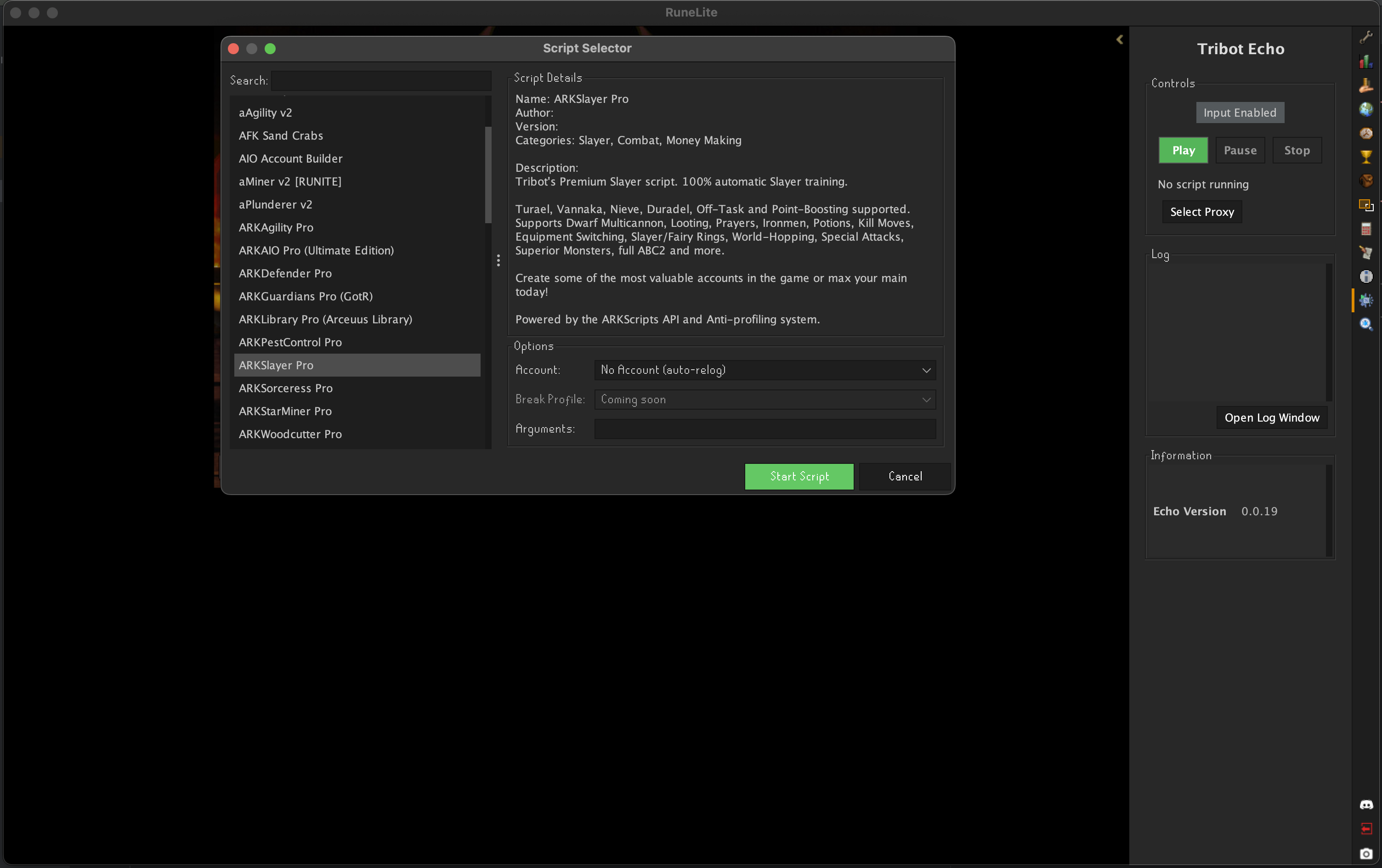Open the Notes quill icon

coord(1366,253)
